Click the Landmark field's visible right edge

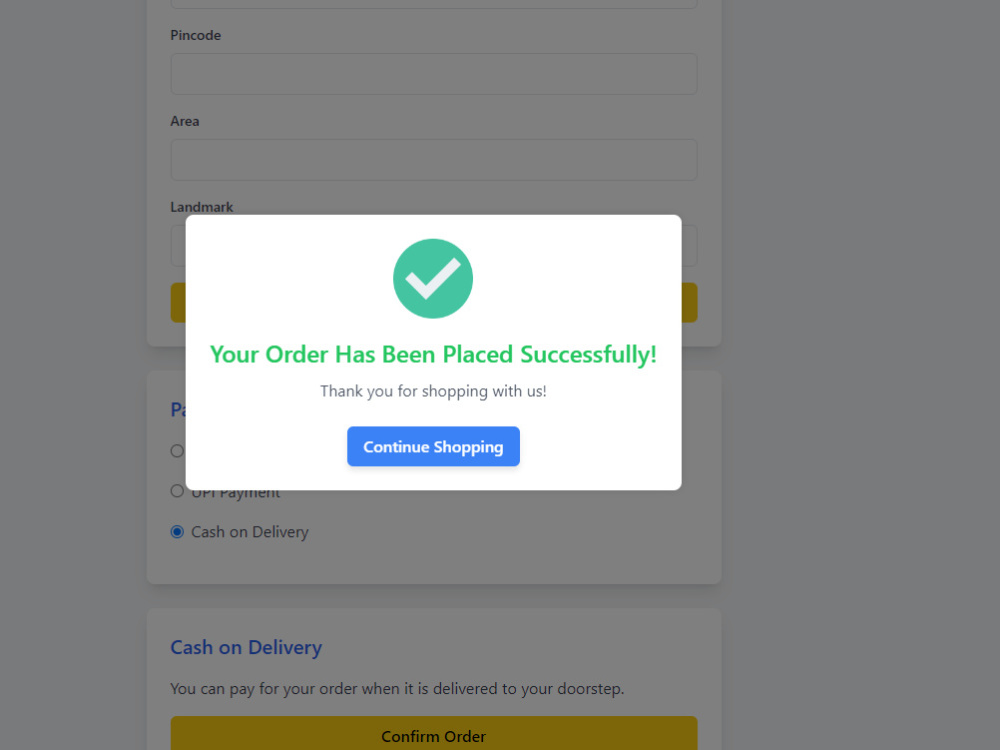689,246
